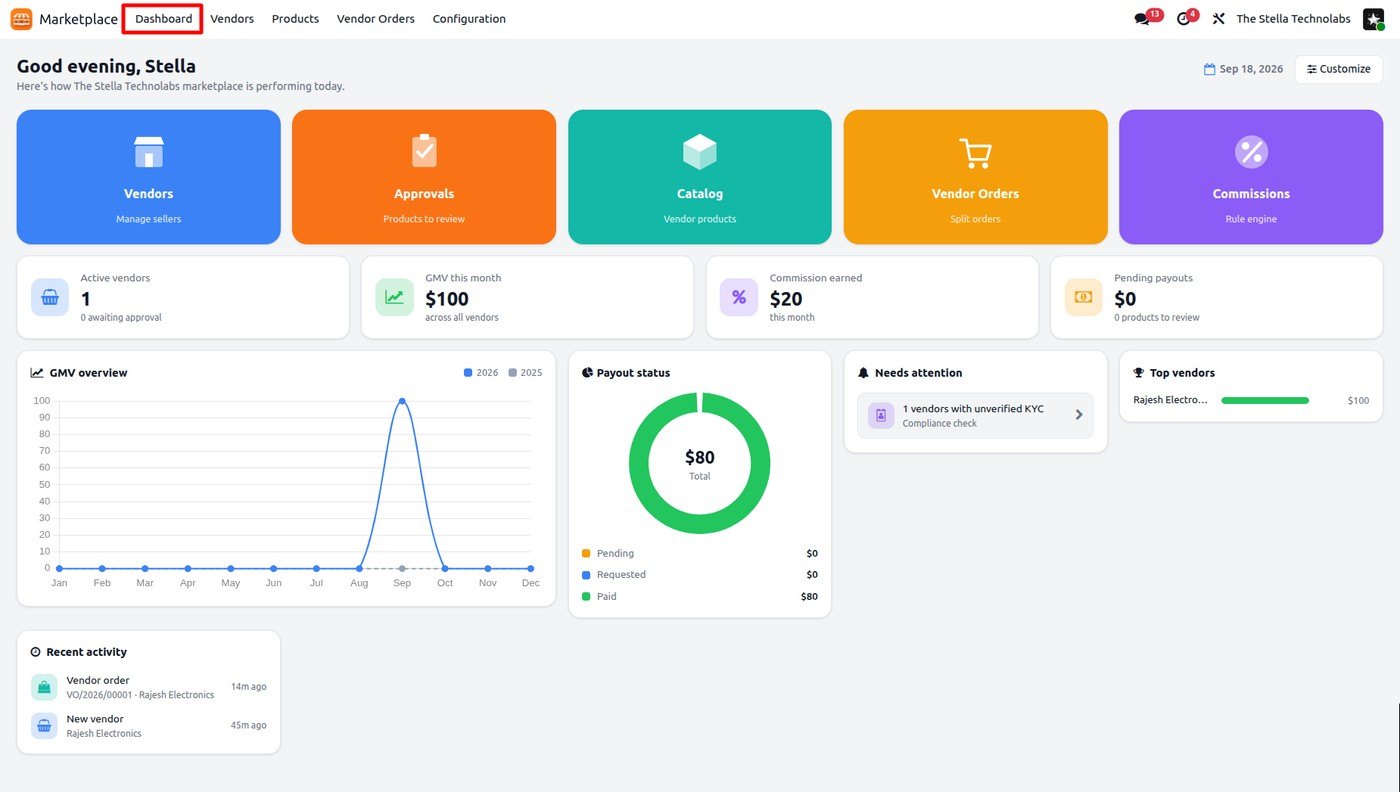Open the Products menu
The width and height of the screenshot is (1400, 792).
tap(295, 19)
